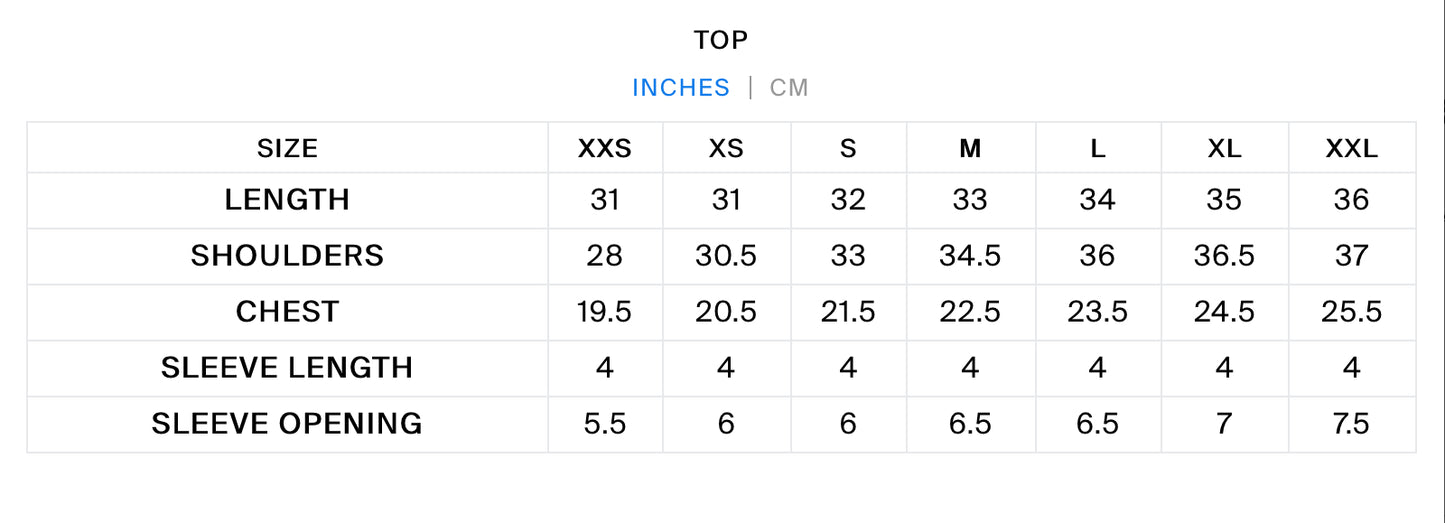Click the 35 length value for XL
This screenshot has height=523, width=1445.
1224,200
